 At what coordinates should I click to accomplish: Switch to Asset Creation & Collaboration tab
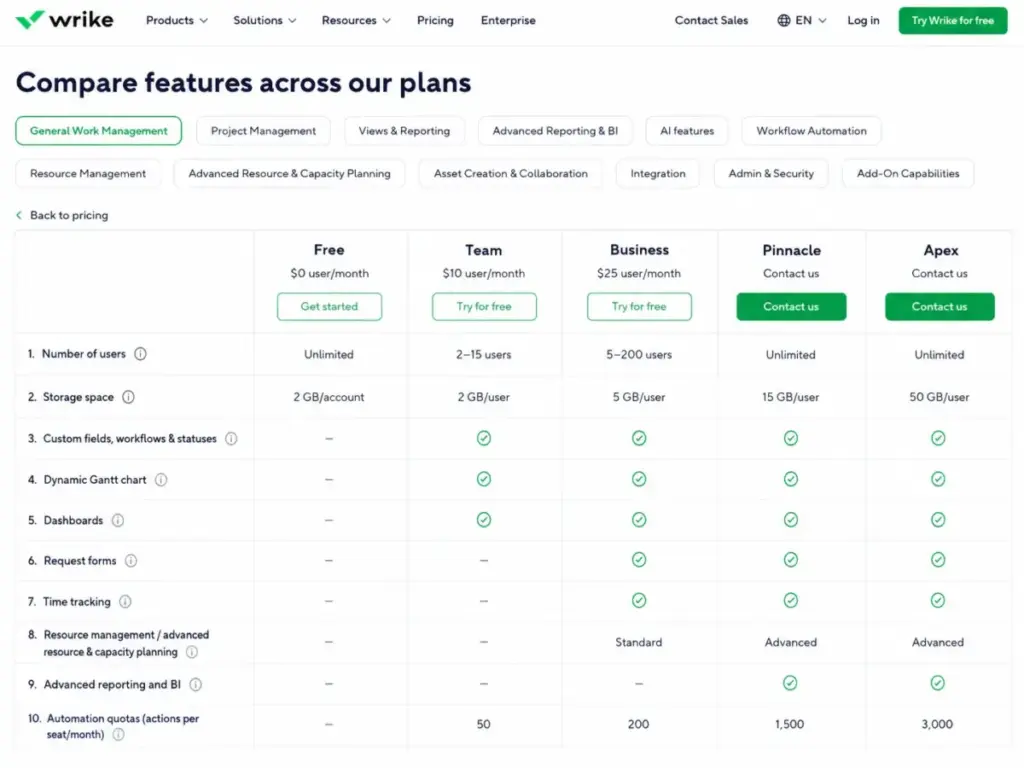point(511,173)
